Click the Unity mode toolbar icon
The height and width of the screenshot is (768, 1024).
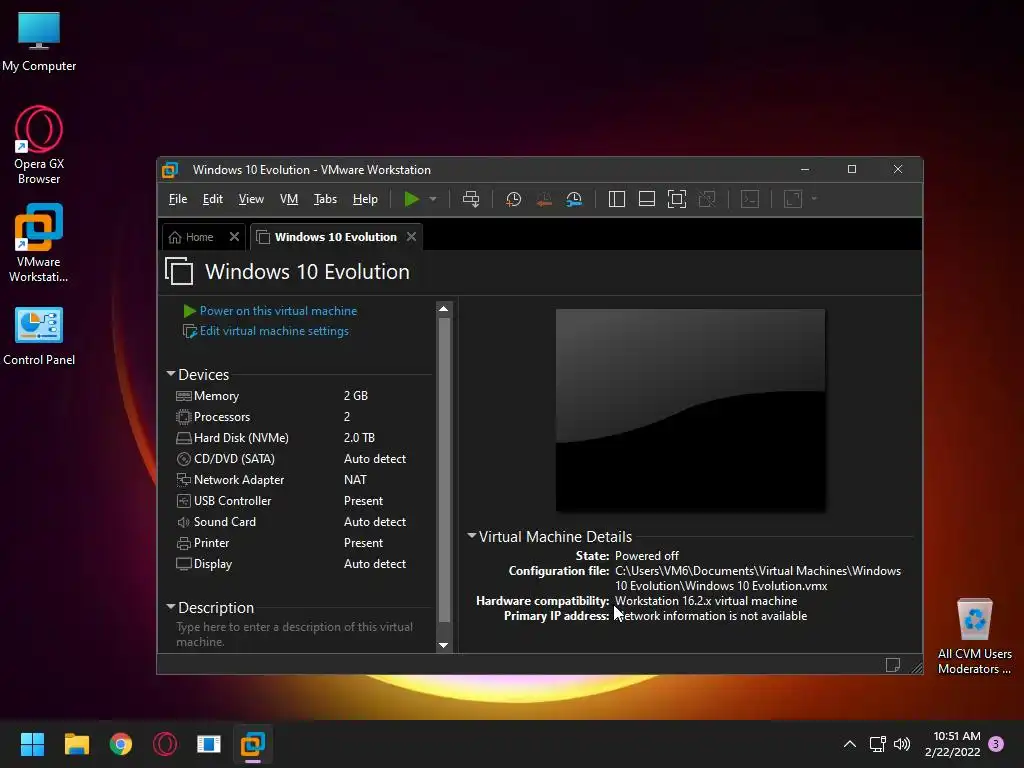click(707, 199)
